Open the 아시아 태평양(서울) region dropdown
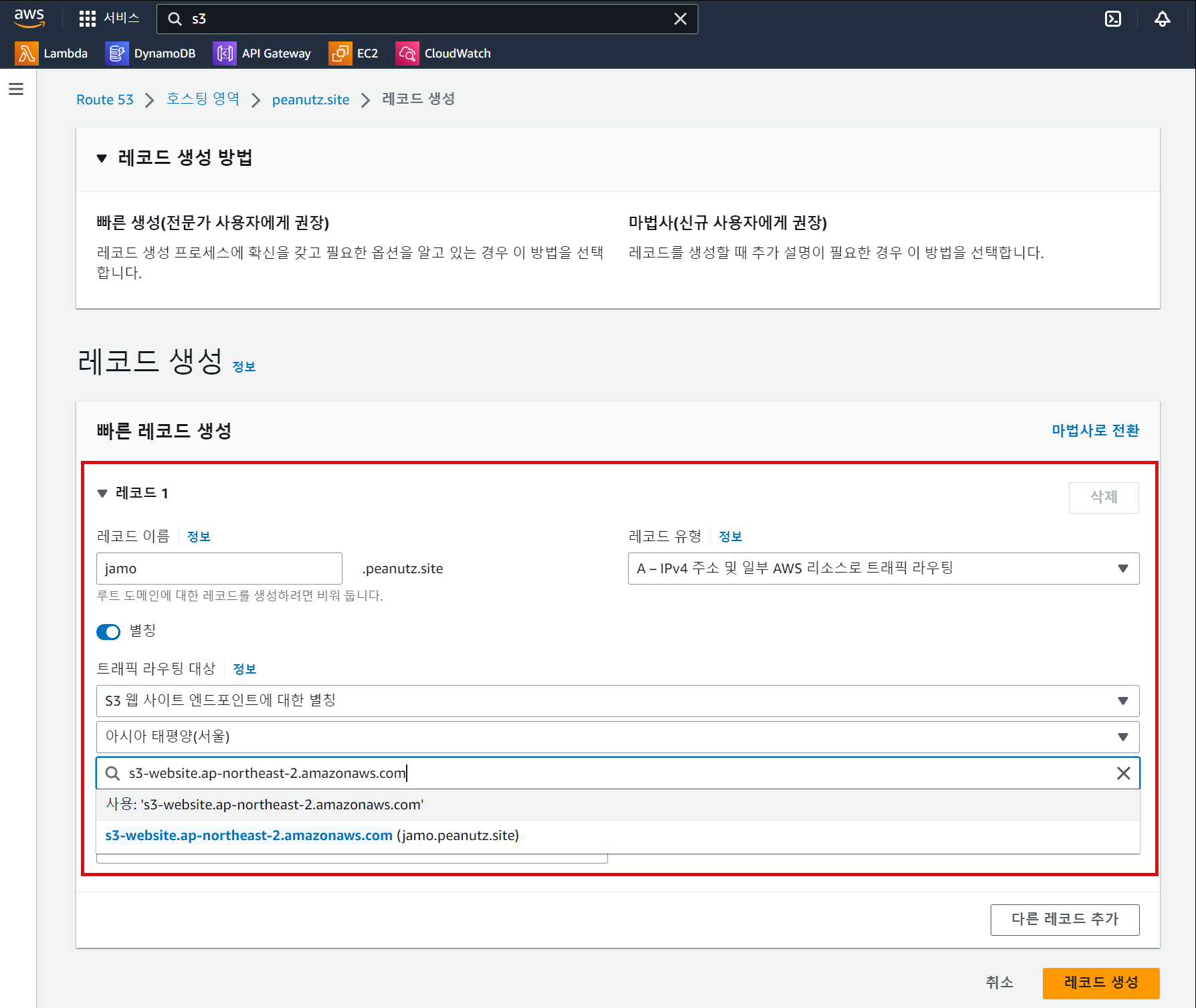The width and height of the screenshot is (1196, 1008). point(618,736)
